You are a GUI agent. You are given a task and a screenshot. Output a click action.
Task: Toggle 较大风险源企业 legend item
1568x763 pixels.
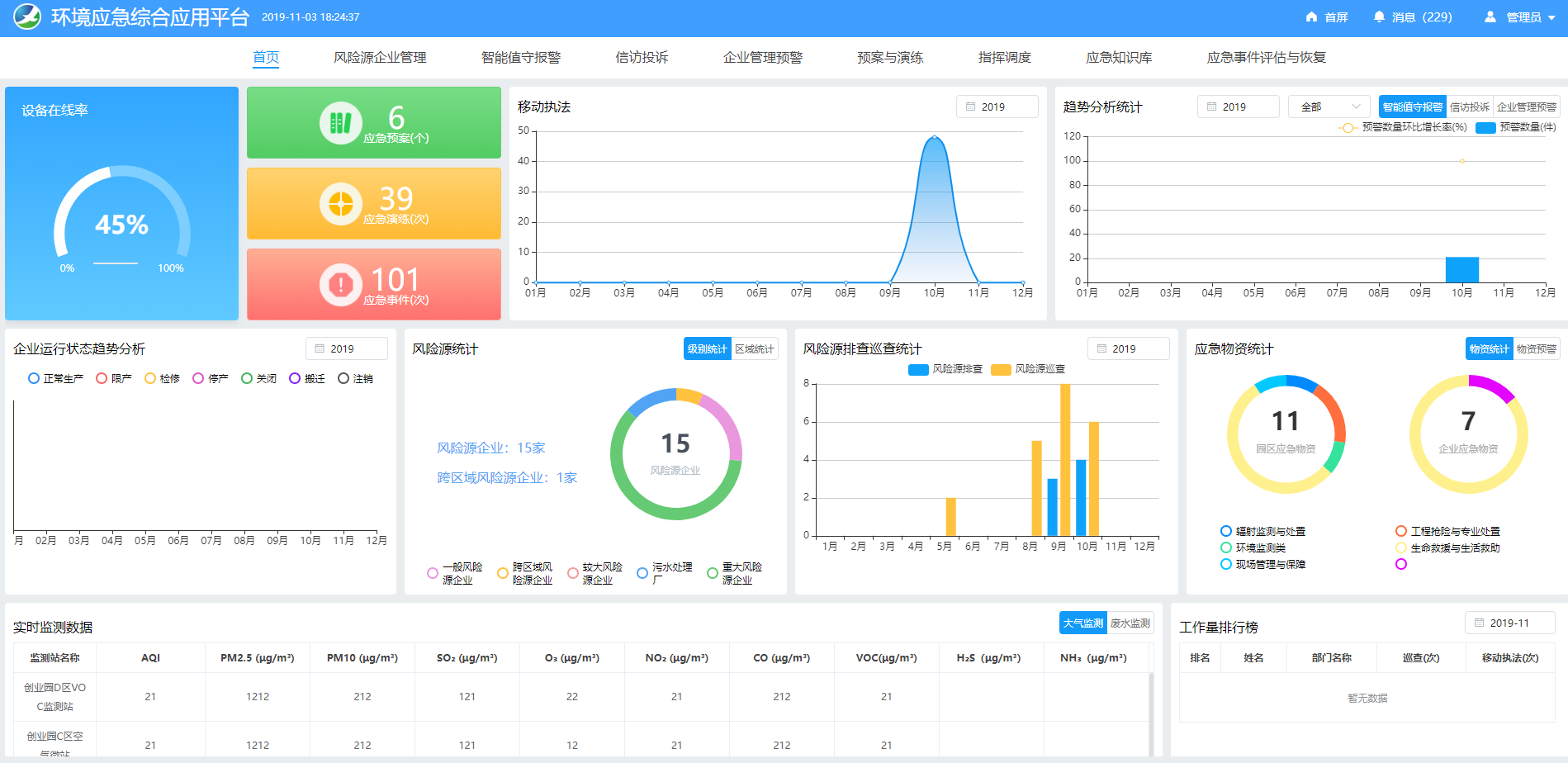[x=595, y=573]
